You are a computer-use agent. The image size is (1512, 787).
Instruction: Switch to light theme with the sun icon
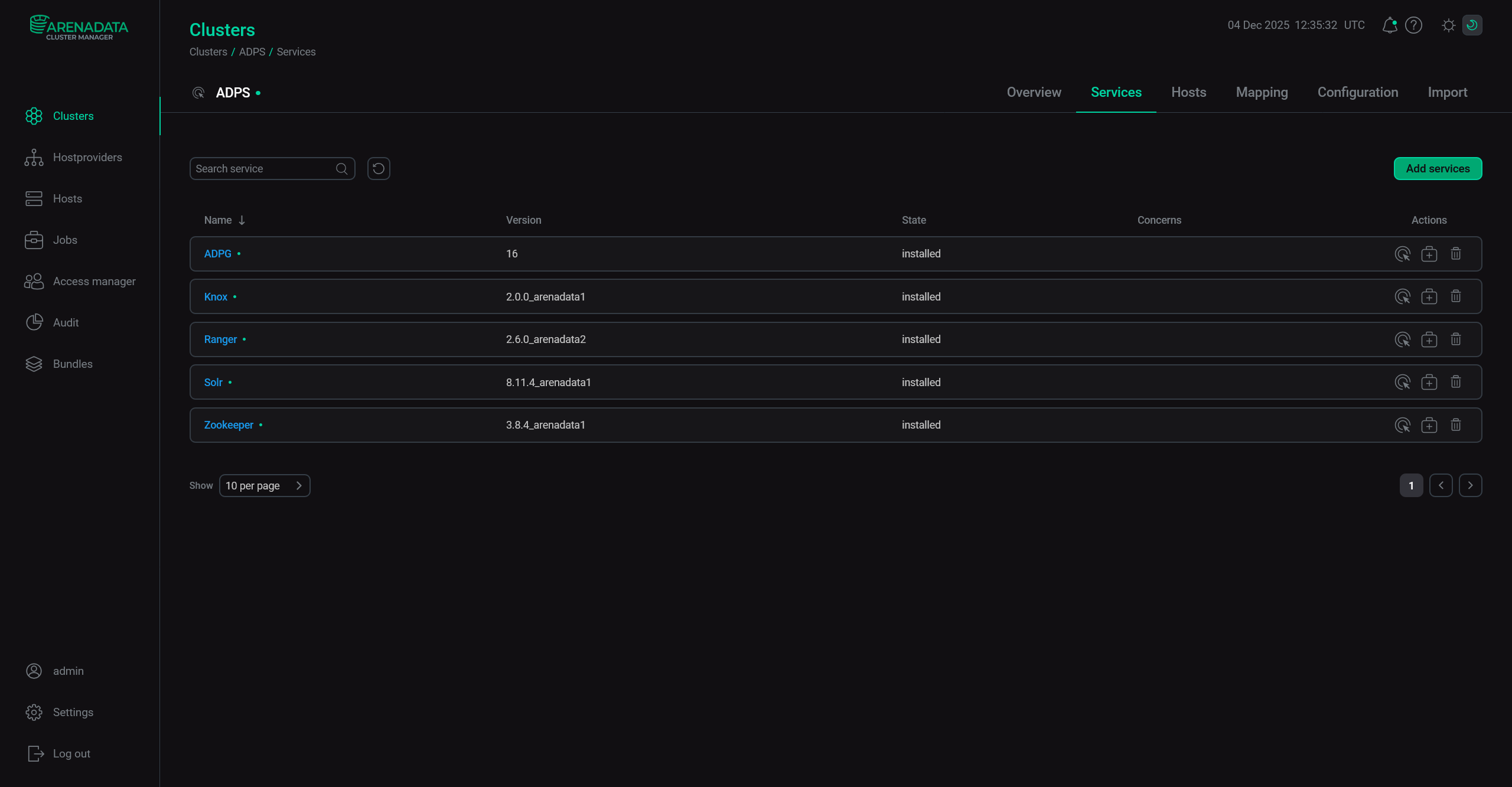(x=1448, y=25)
